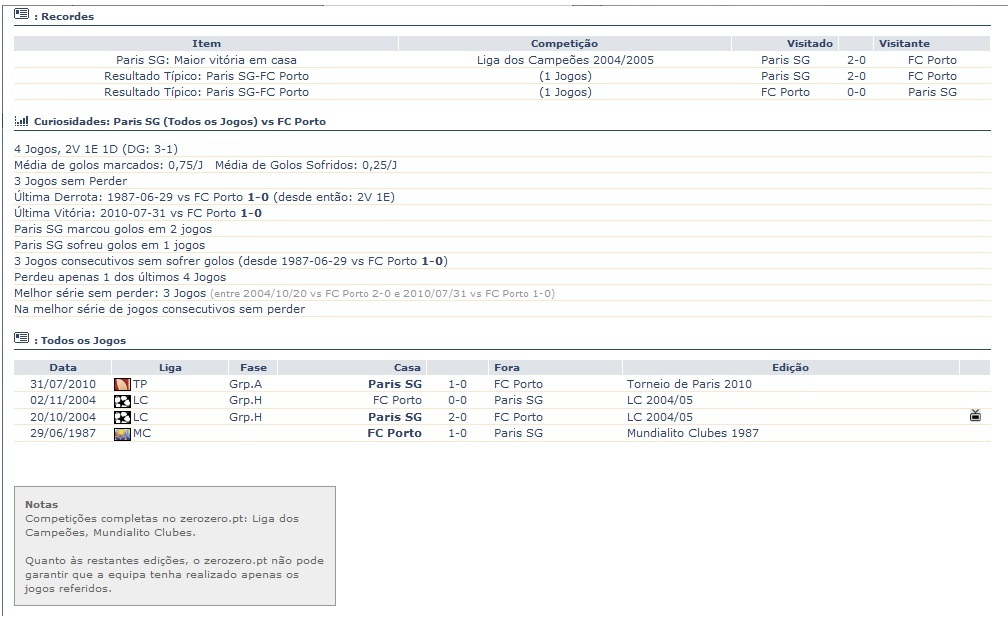The image size is (1008, 624).
Task: Click 'Média de golos marcados: 0,75/J'
Action: (109, 165)
